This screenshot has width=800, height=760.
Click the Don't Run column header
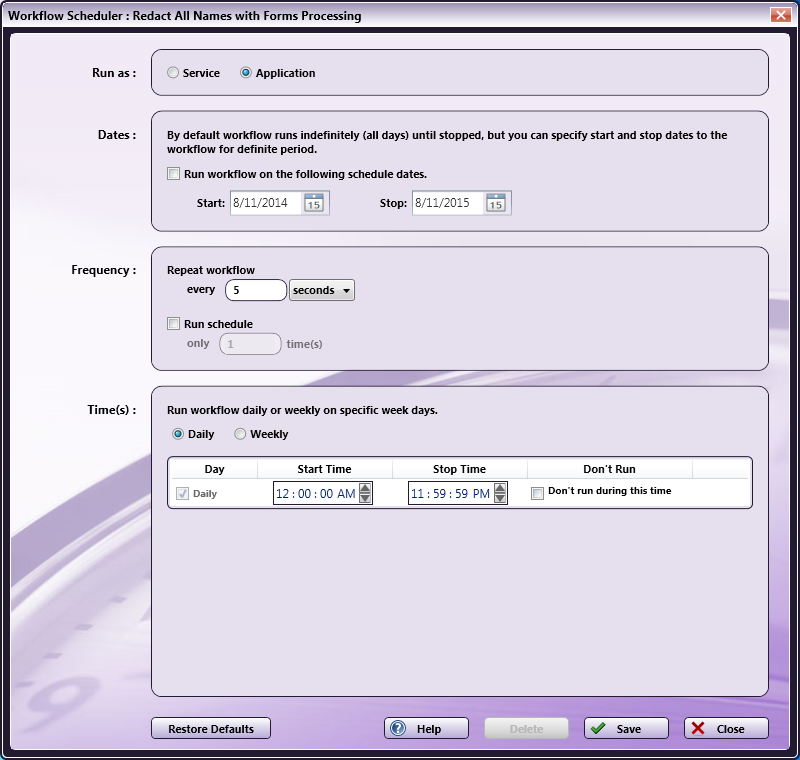pyautogui.click(x=610, y=469)
